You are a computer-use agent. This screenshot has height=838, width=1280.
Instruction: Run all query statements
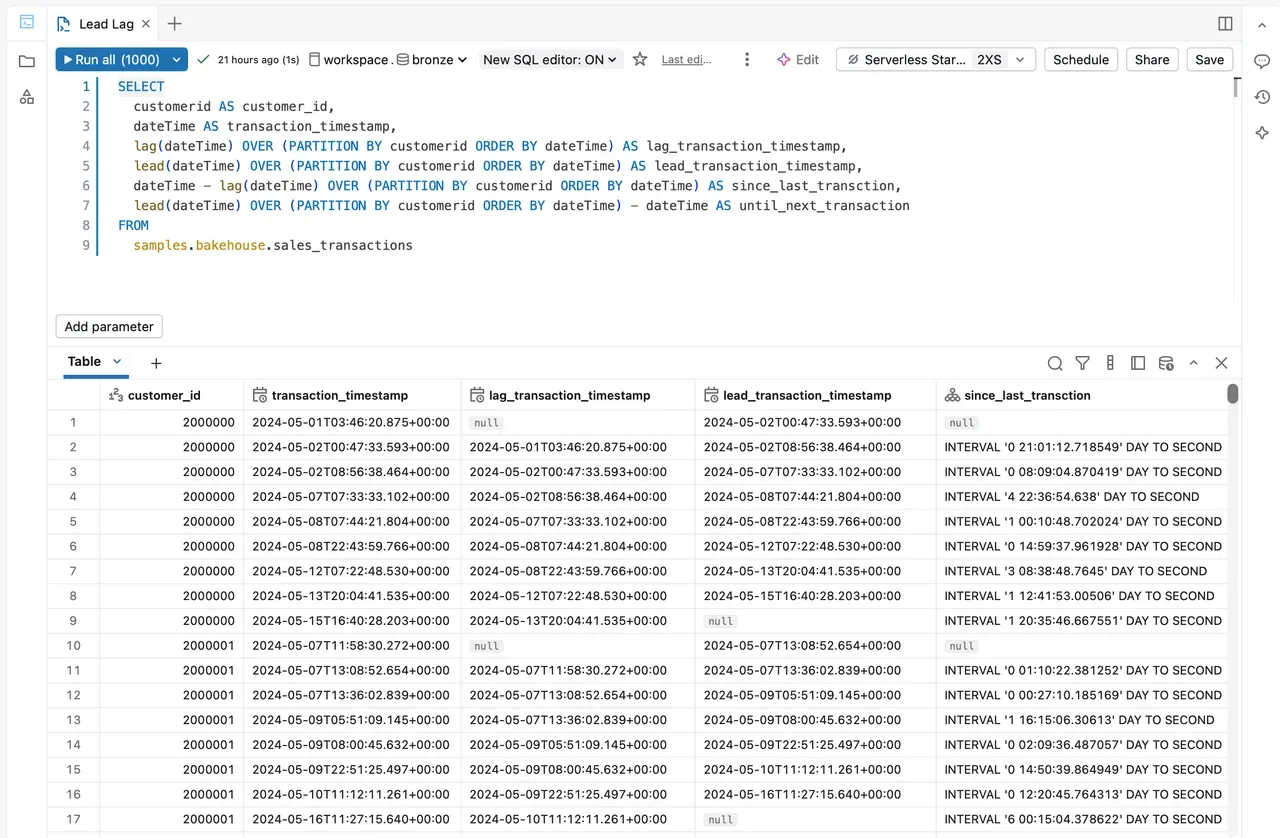pos(111,60)
